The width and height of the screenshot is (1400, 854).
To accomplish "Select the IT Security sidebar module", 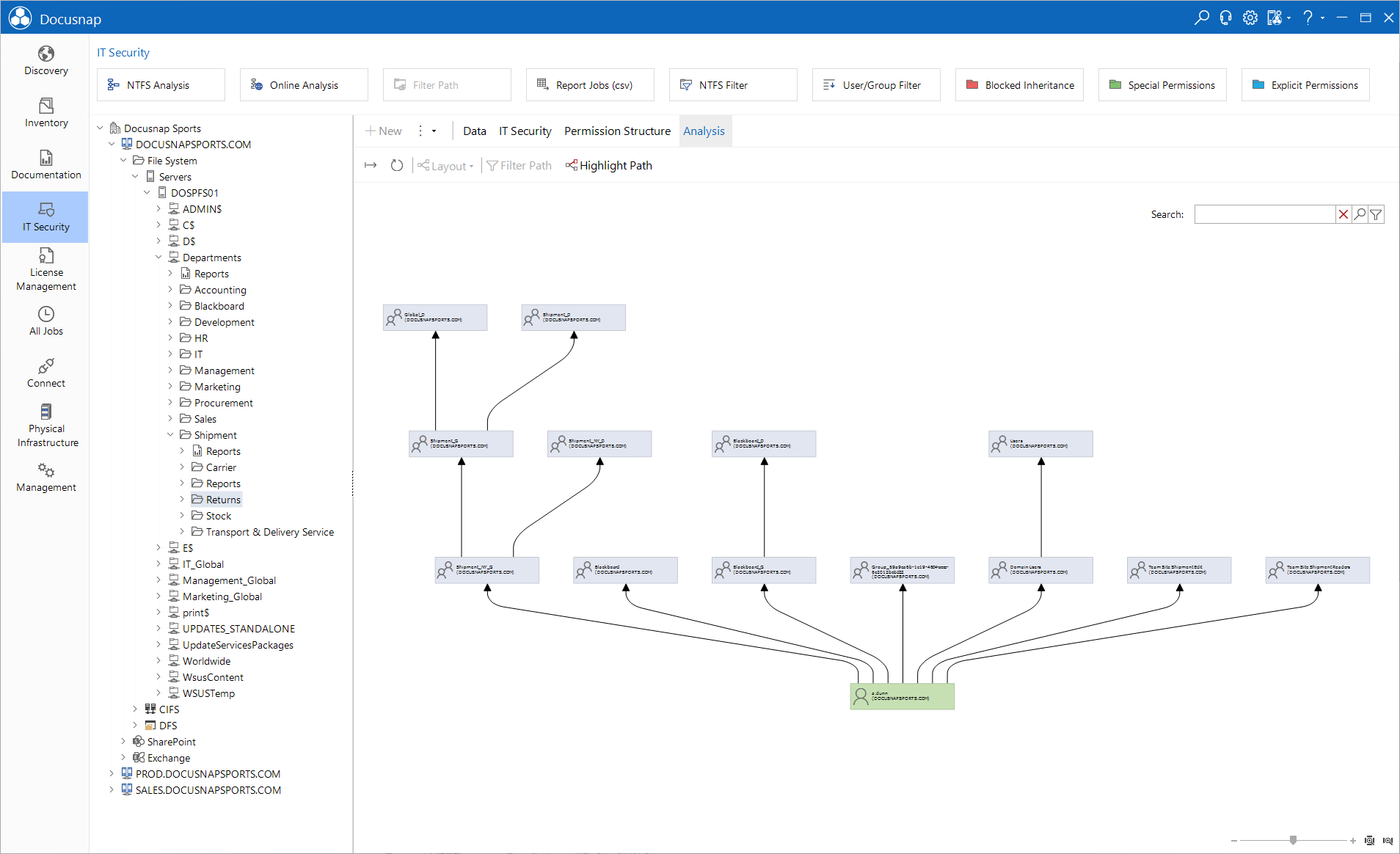I will (45, 217).
